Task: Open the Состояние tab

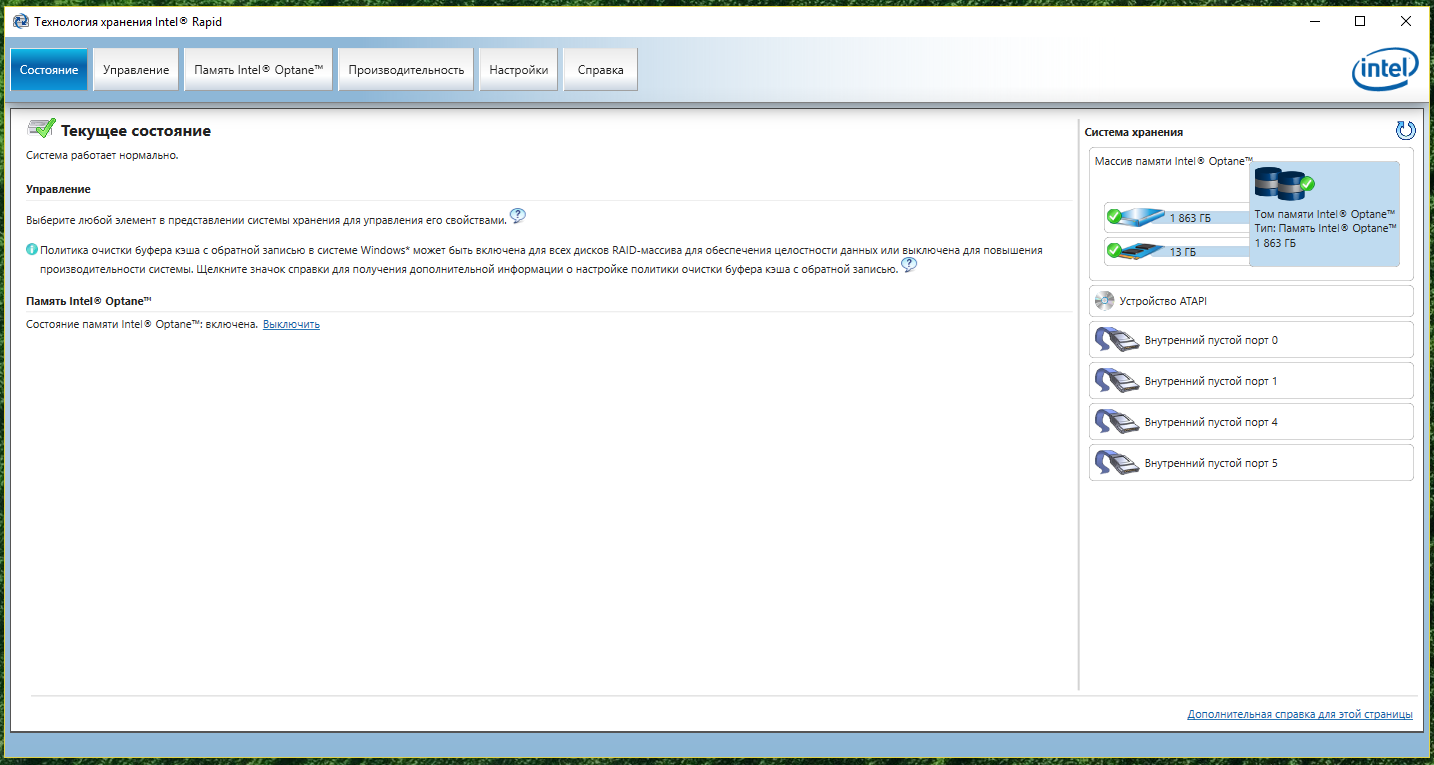Action: [x=49, y=70]
